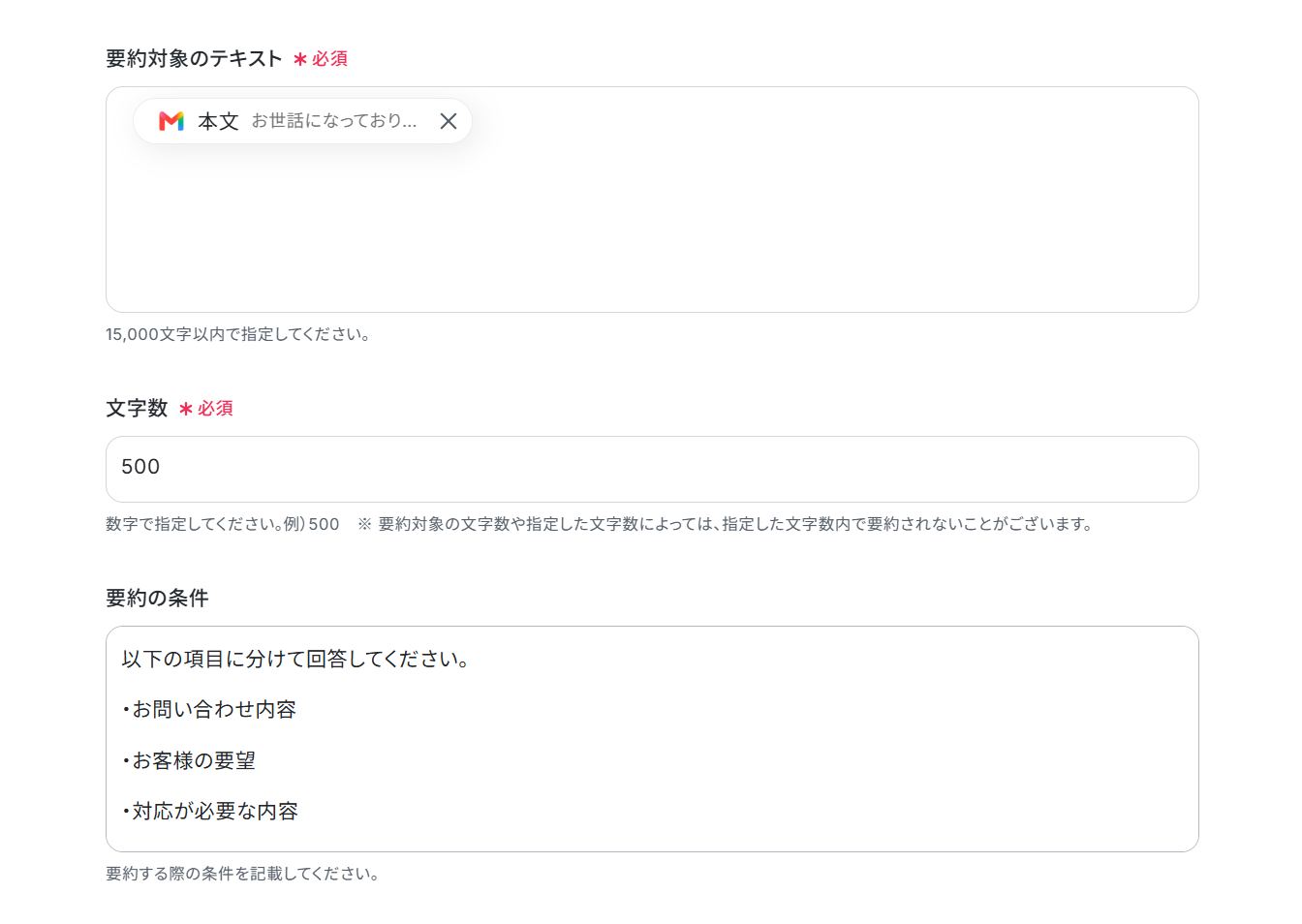Click the 文字数 field containing 500

(x=652, y=469)
